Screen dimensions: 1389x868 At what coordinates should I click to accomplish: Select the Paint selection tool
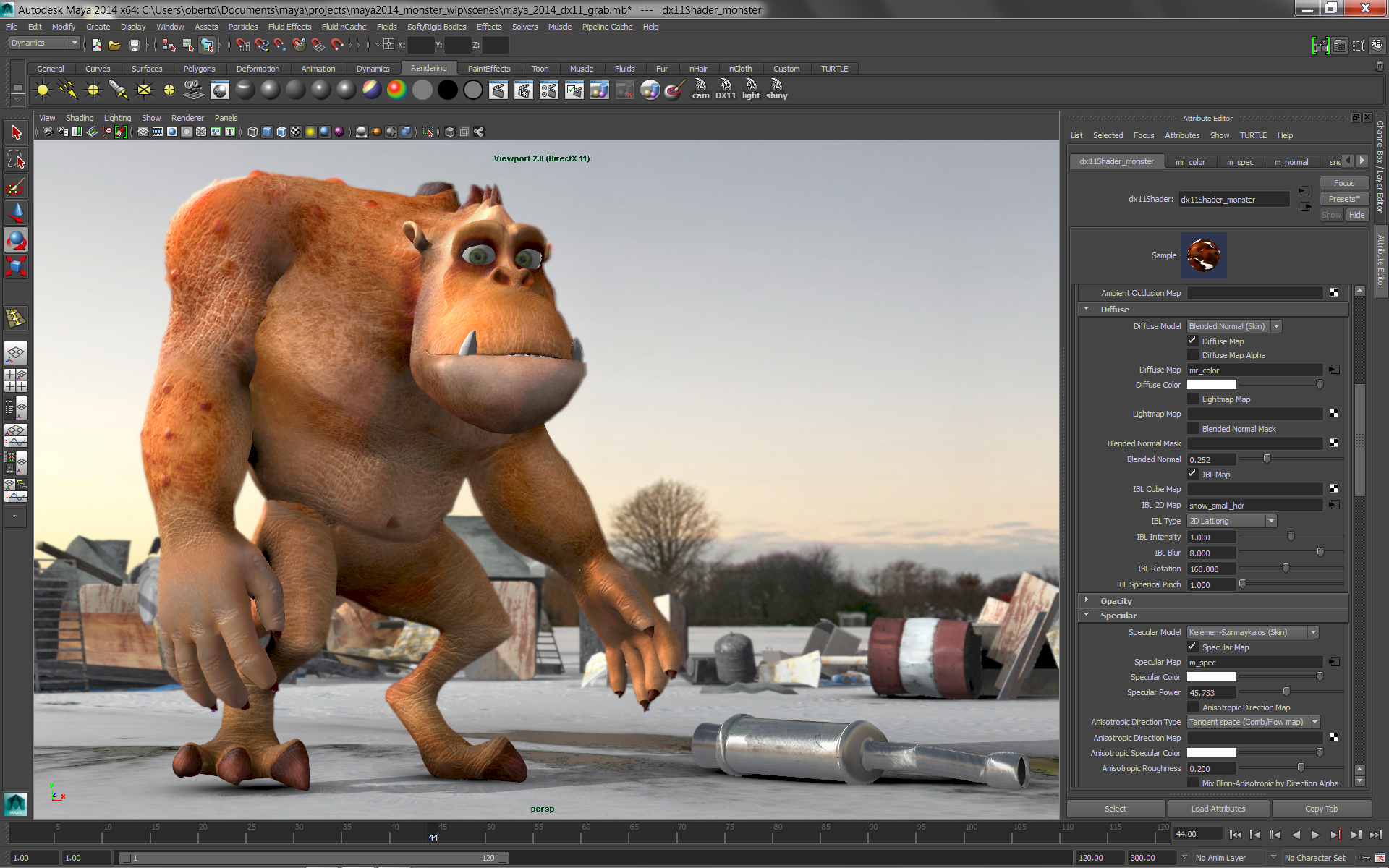16,187
